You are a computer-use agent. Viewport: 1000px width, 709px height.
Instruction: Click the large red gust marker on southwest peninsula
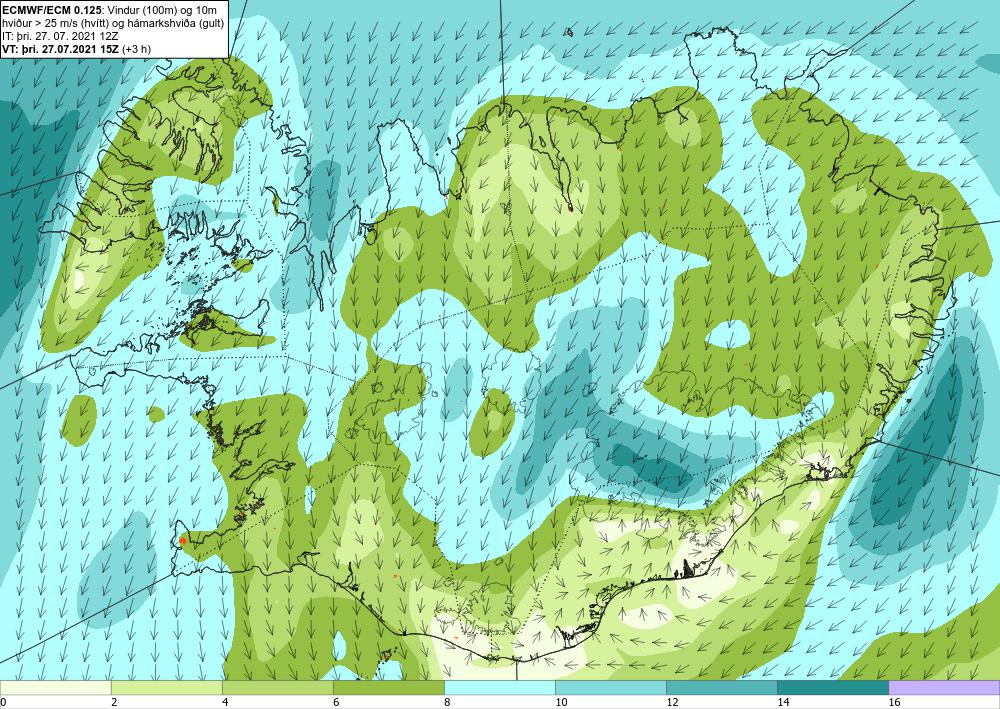pyautogui.click(x=183, y=540)
